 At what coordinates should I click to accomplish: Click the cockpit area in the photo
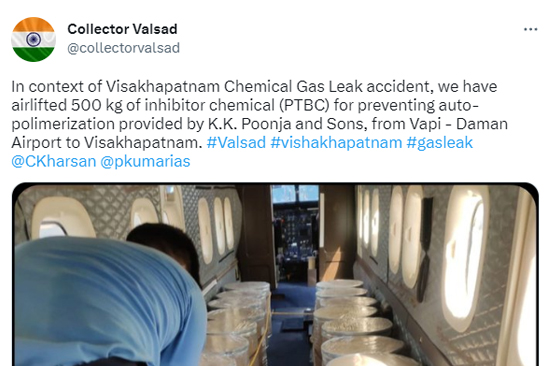click(295, 232)
